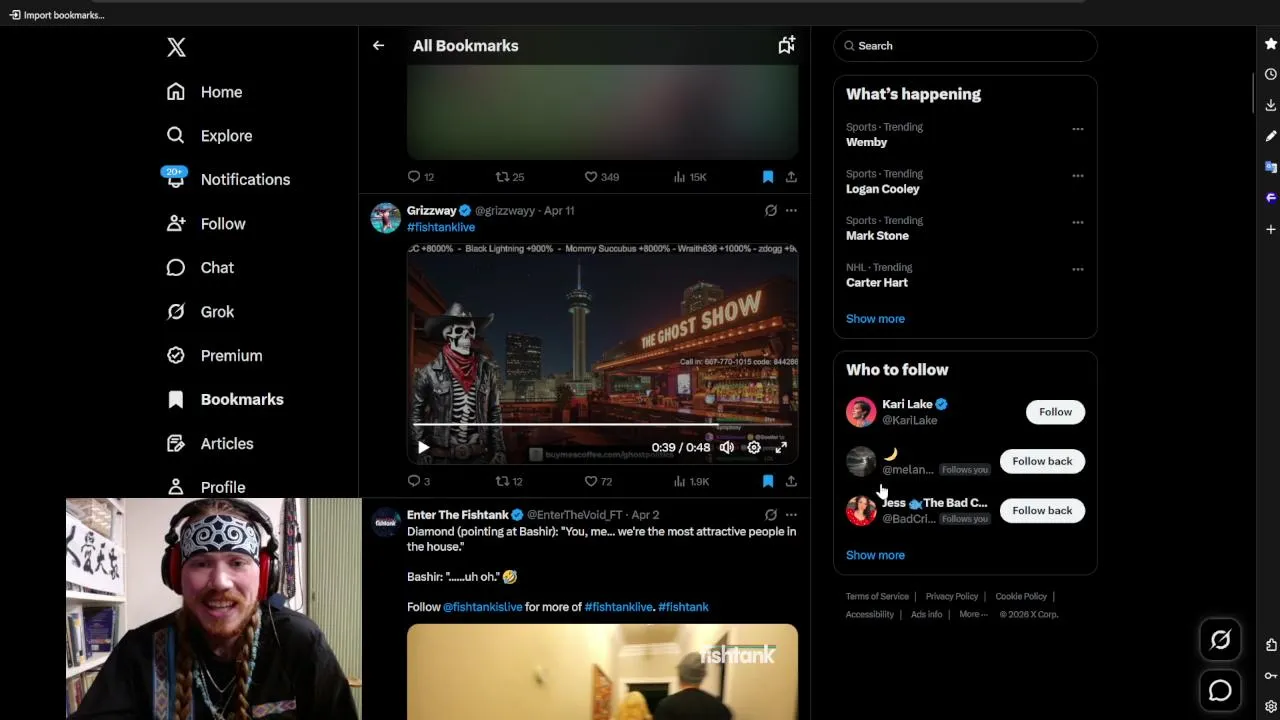Open Privacy Policy link
The height and width of the screenshot is (720, 1280).
tap(952, 597)
